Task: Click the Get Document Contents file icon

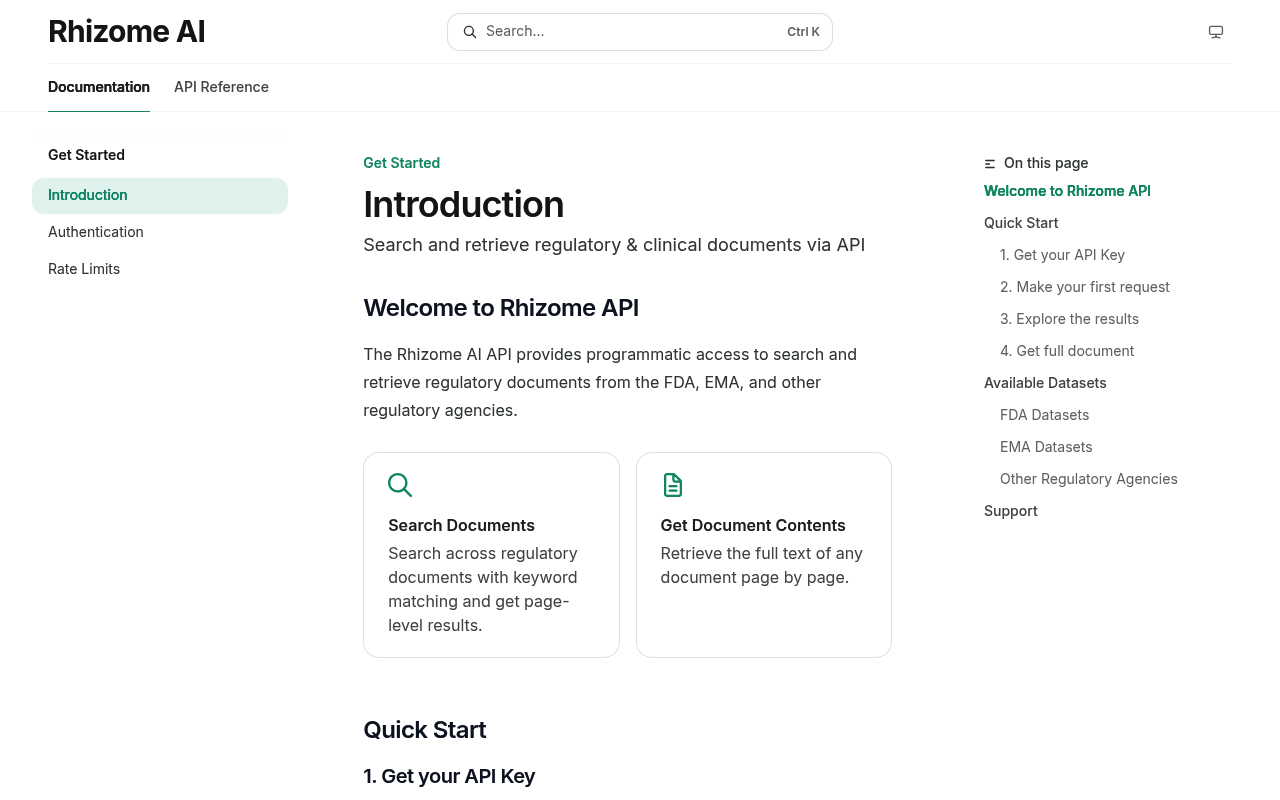Action: (673, 485)
